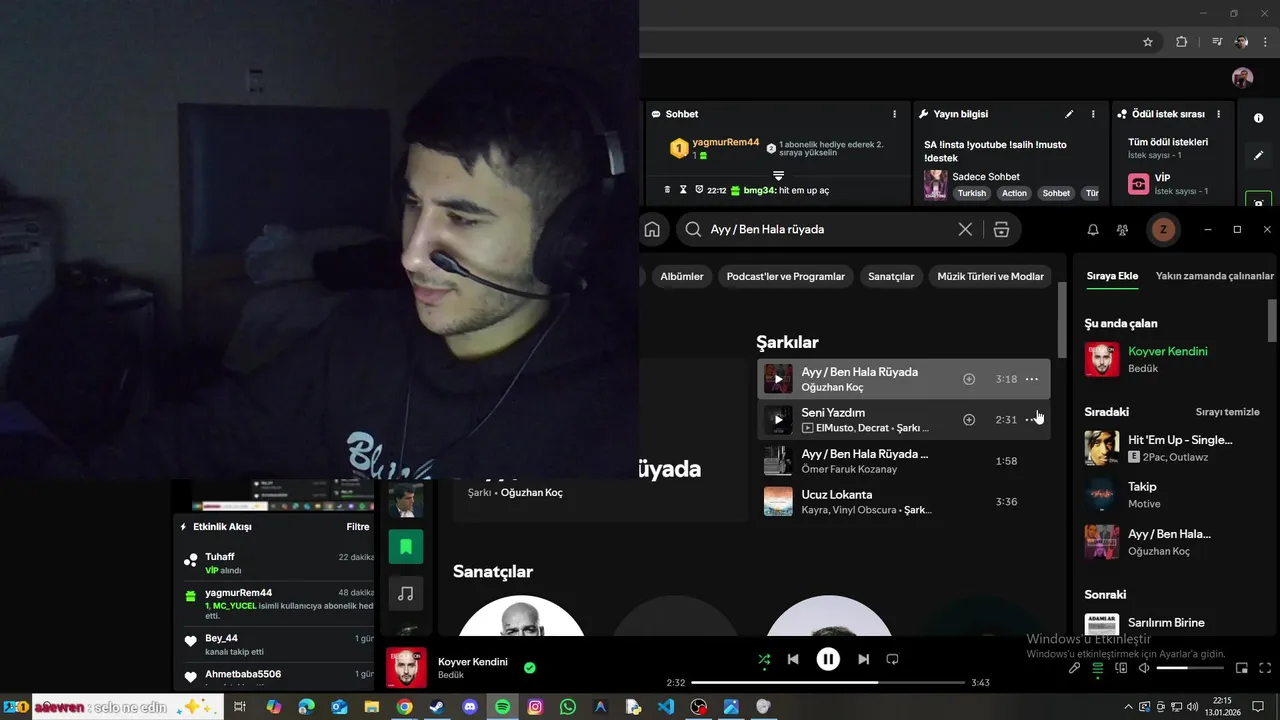Add Seni Yazdım to library with plus icon
The height and width of the screenshot is (720, 1280).
[x=969, y=420]
